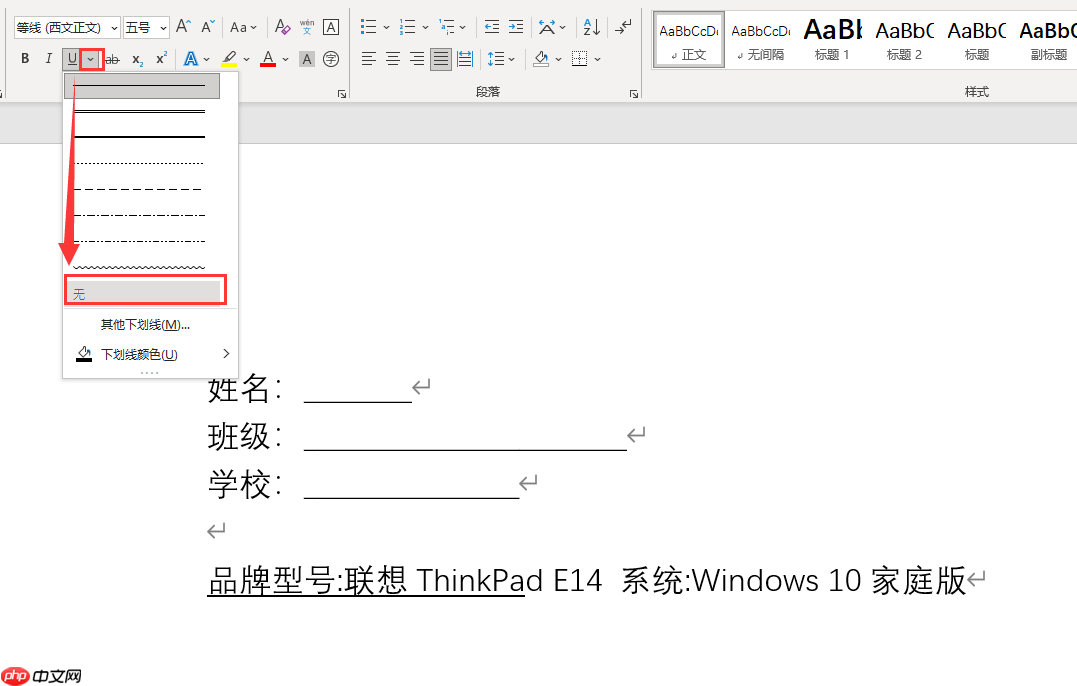Toggle justify alignment
This screenshot has width=1077, height=686.
click(x=441, y=59)
